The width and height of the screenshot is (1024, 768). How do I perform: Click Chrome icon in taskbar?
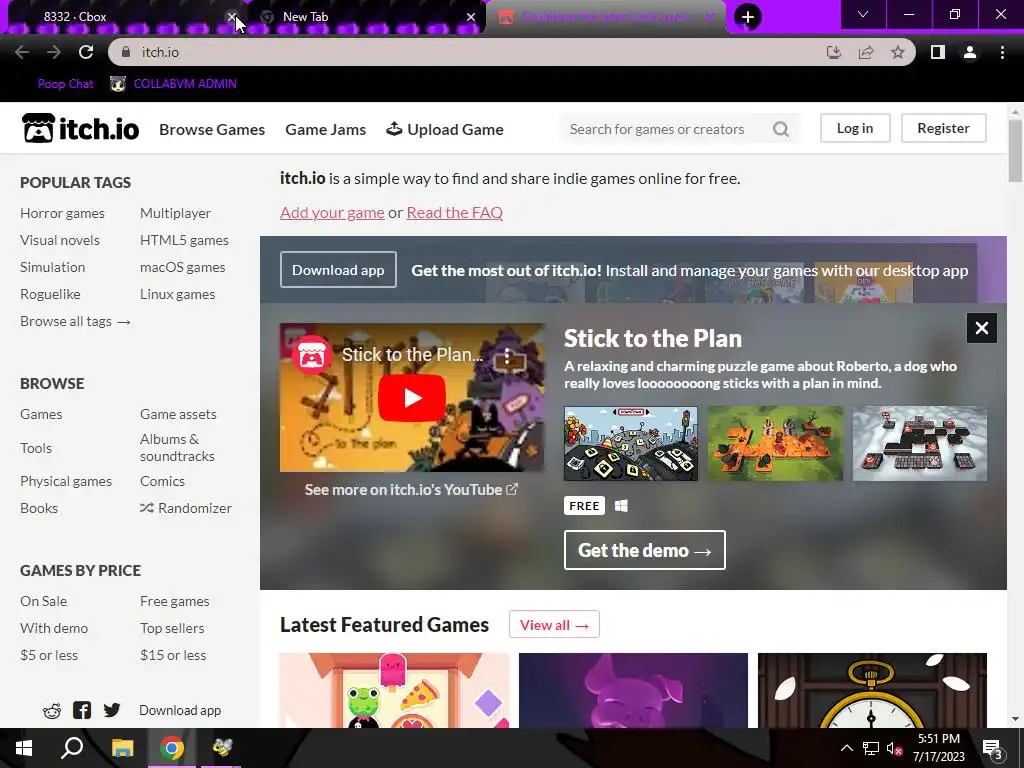click(x=172, y=748)
